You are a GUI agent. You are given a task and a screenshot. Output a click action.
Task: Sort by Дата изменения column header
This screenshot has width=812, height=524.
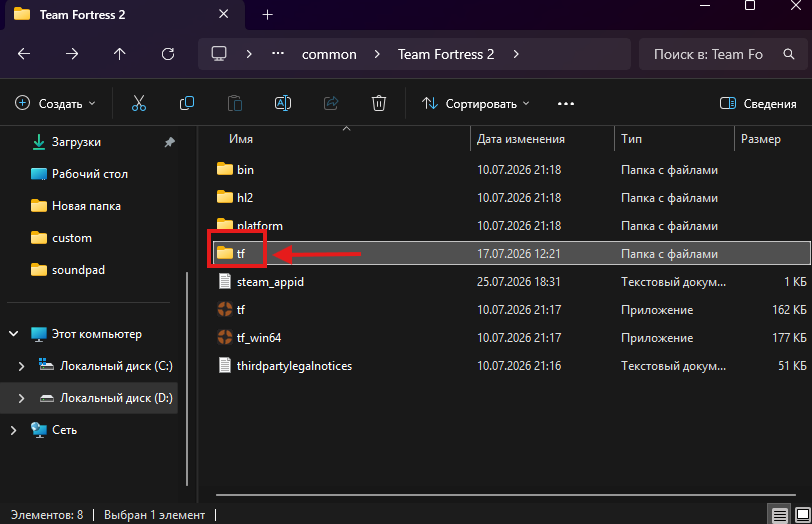(x=520, y=139)
